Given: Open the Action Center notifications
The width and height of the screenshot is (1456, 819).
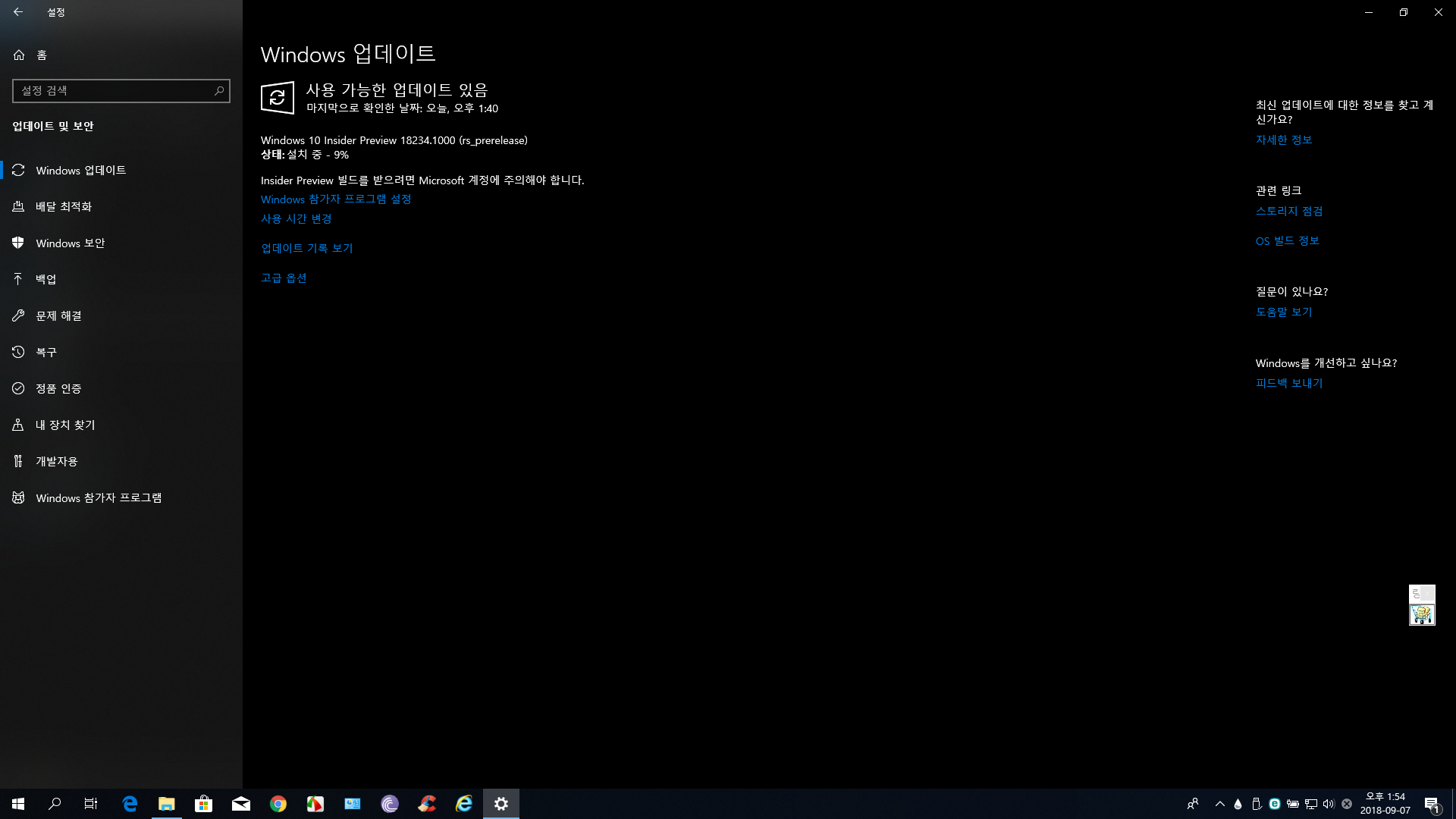Looking at the screenshot, I should tap(1432, 804).
